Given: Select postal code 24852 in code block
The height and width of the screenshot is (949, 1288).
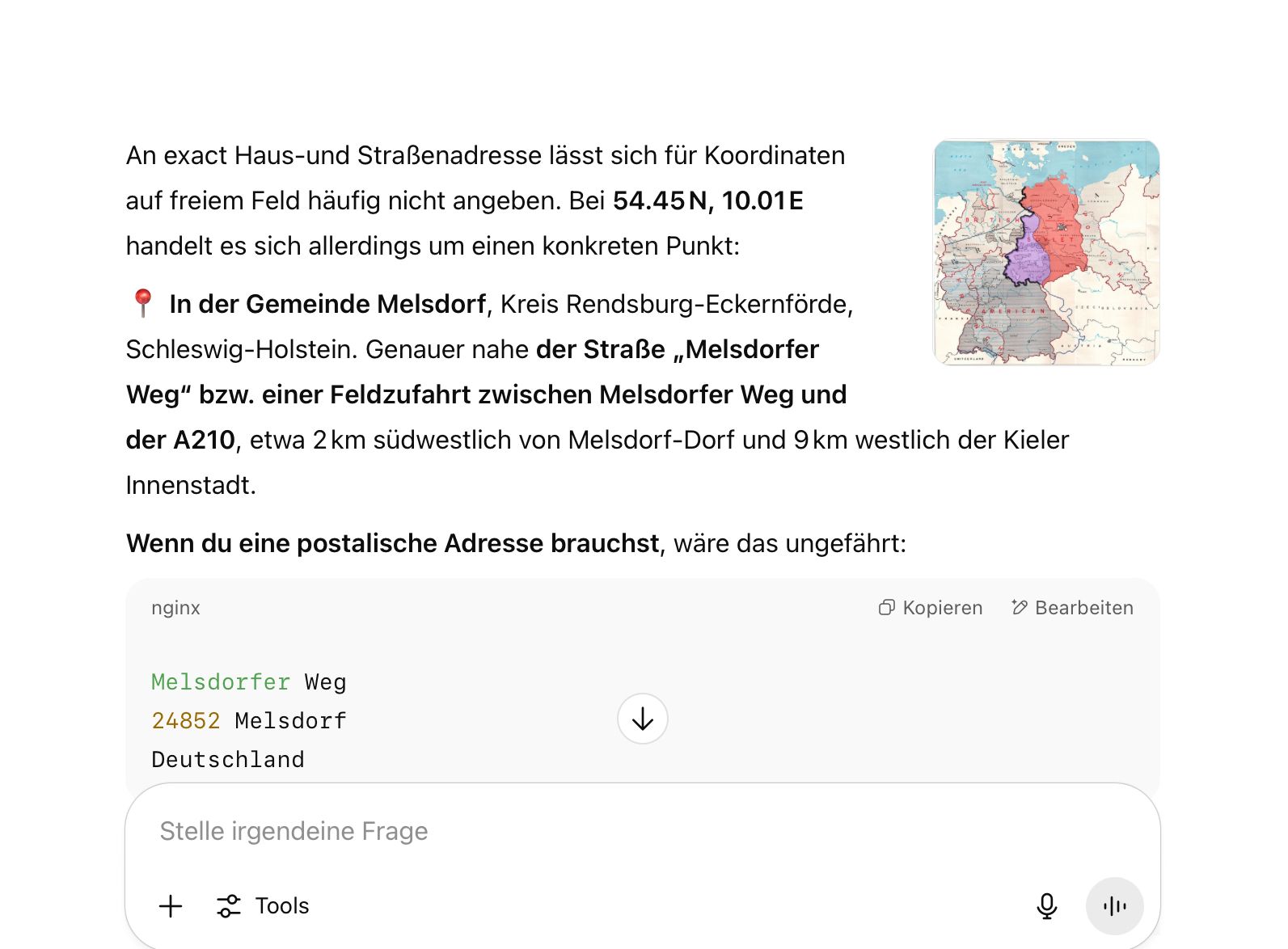Looking at the screenshot, I should 186,721.
